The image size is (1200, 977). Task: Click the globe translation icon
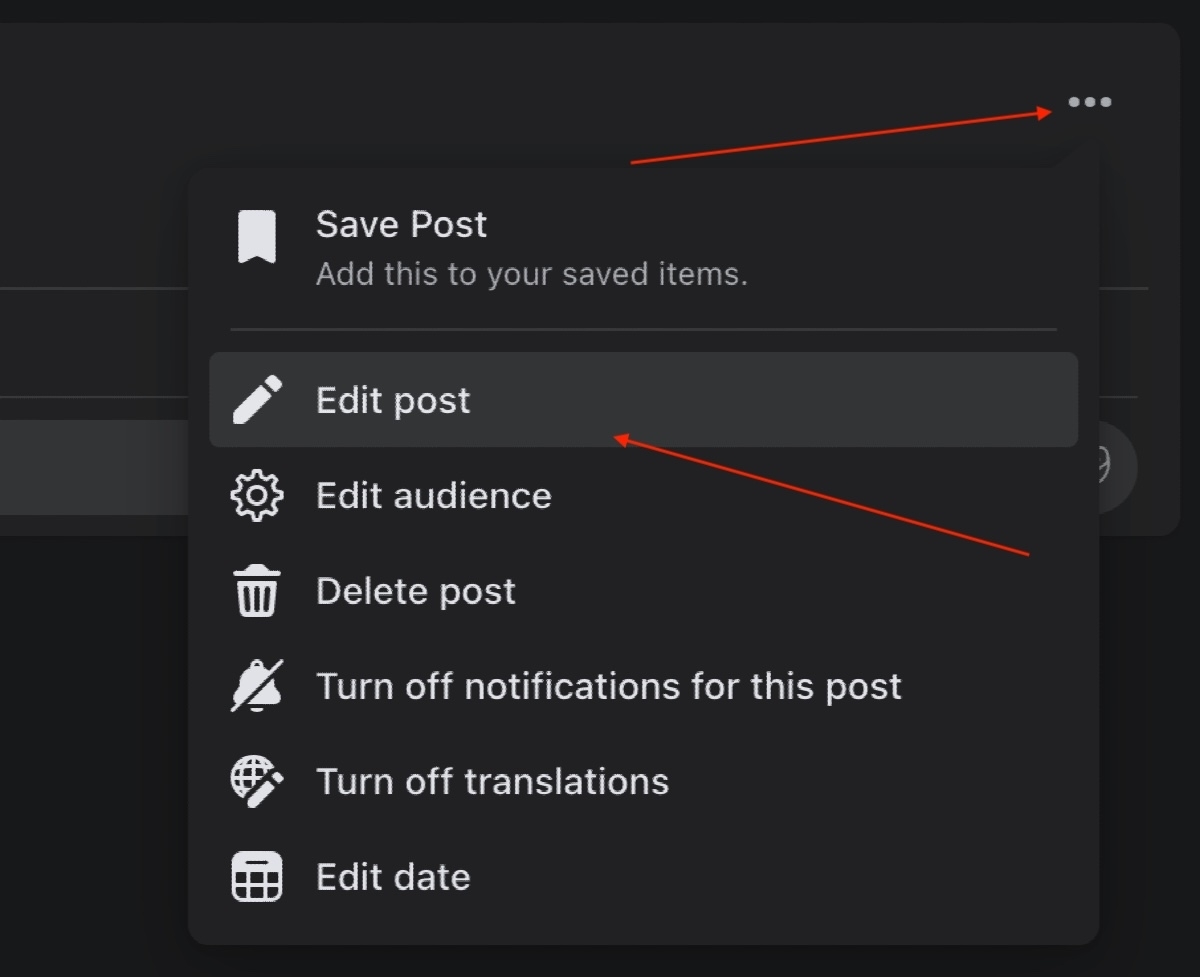click(257, 781)
